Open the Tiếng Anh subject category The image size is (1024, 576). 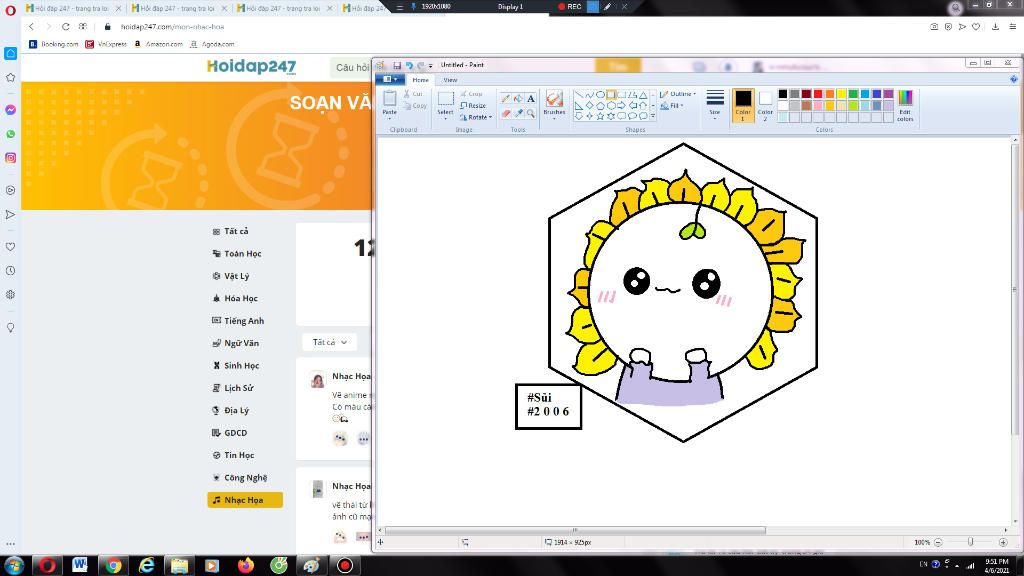(x=244, y=321)
